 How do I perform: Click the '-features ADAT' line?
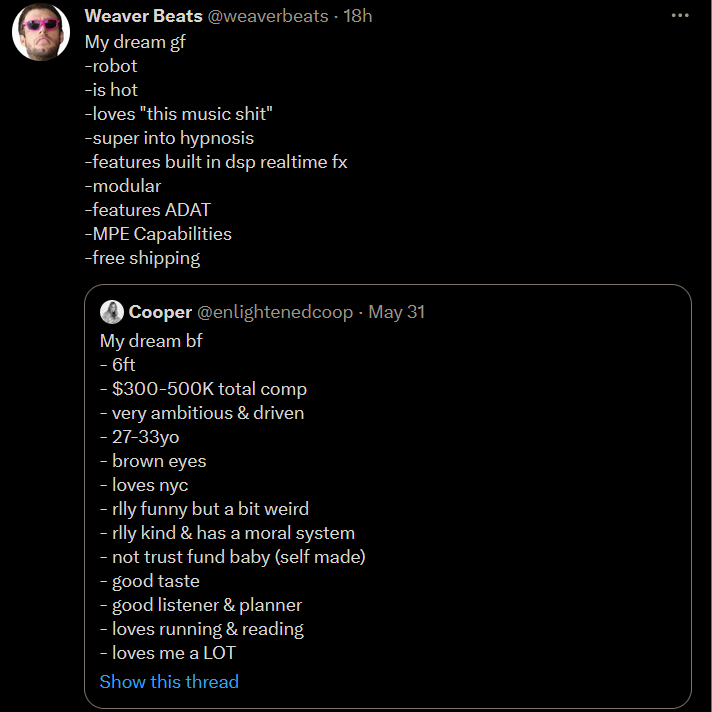148,210
